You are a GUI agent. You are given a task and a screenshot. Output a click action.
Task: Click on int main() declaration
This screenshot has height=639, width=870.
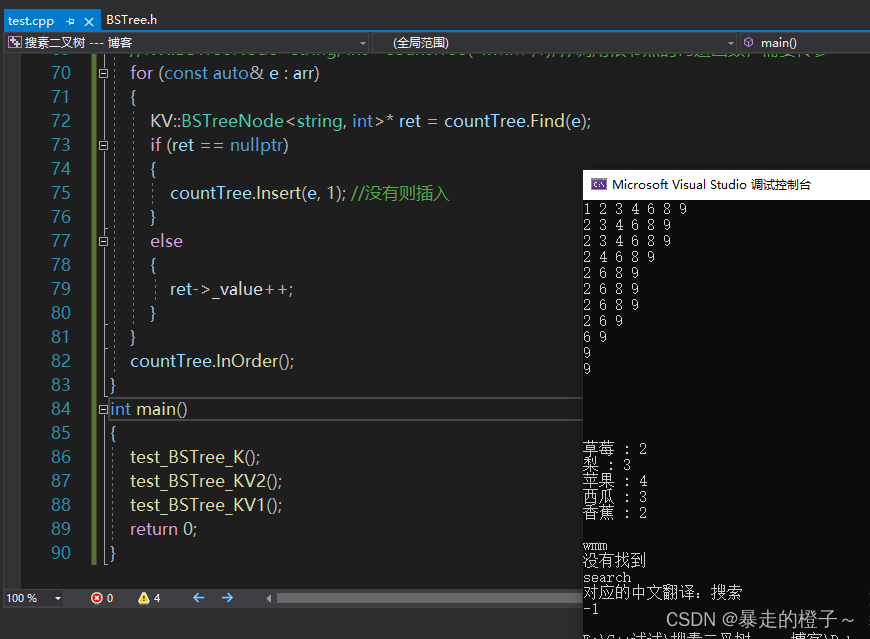(149, 409)
